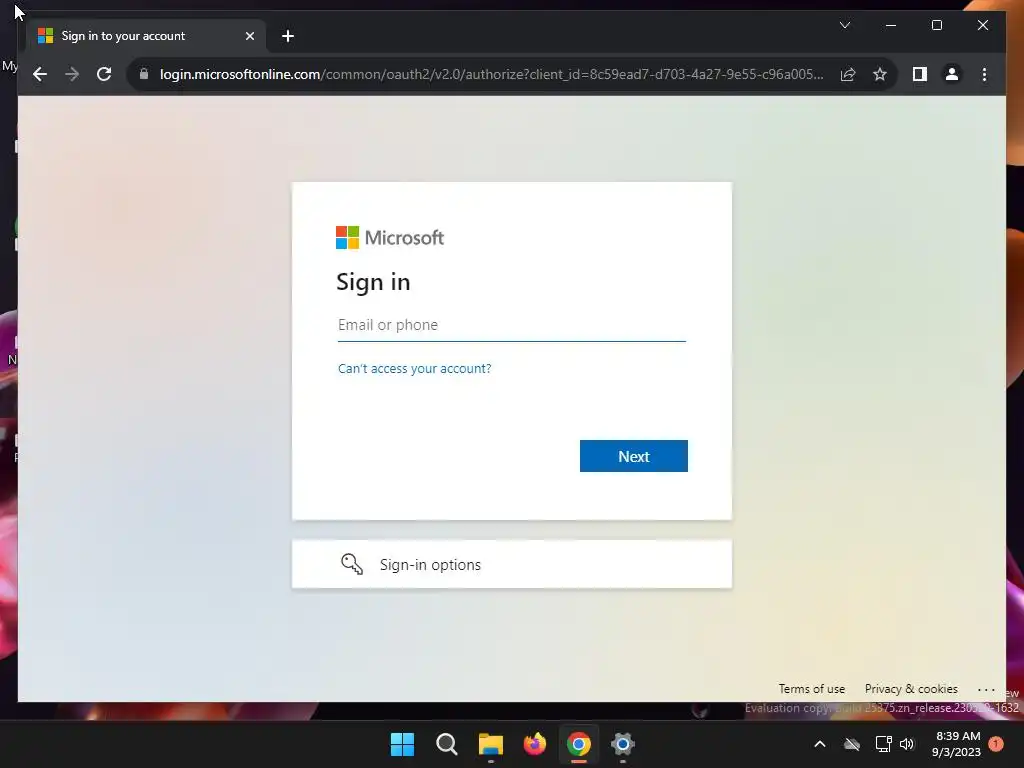Click the address bar URL

click(491, 74)
